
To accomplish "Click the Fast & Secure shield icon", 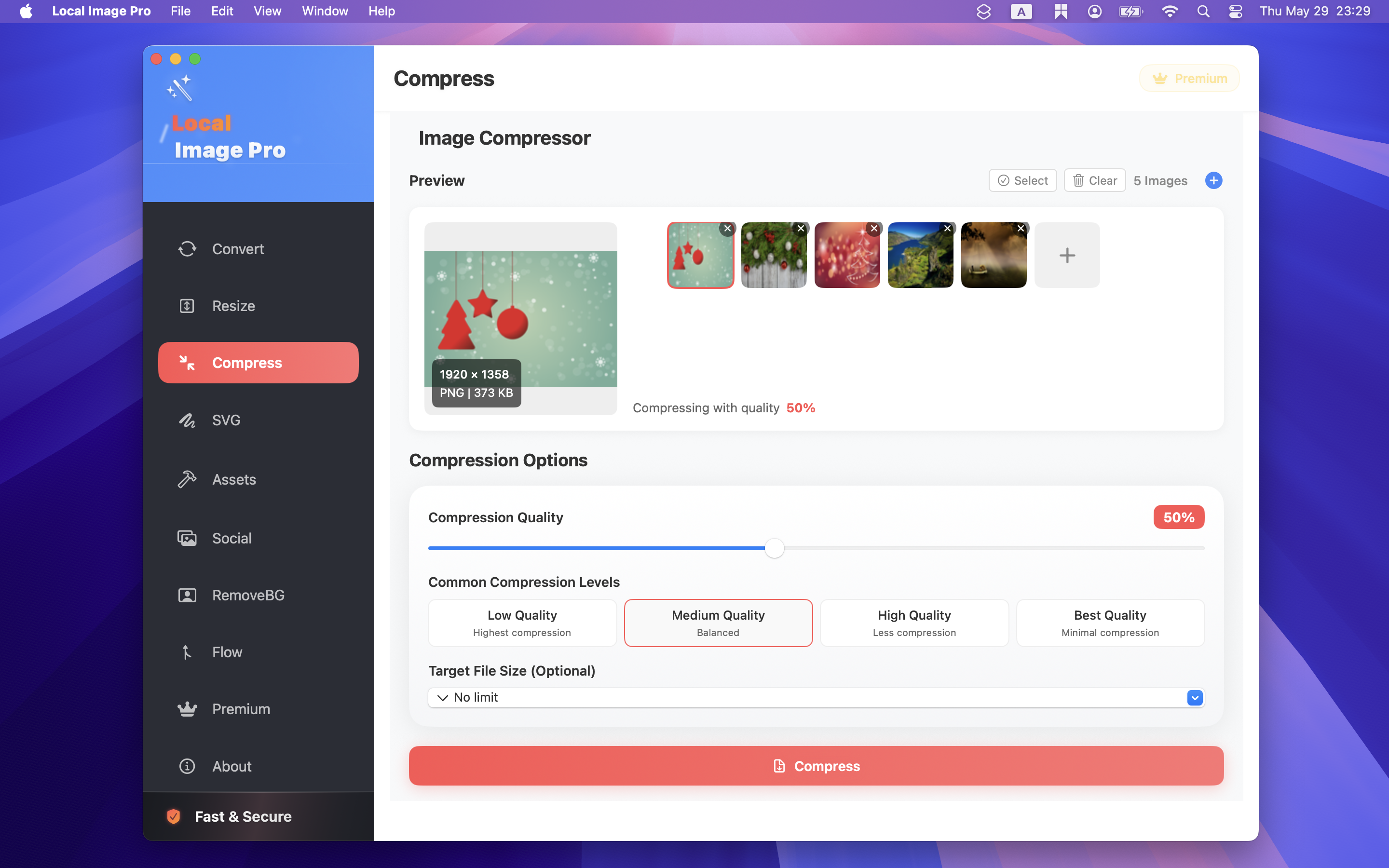I will tap(173, 816).
